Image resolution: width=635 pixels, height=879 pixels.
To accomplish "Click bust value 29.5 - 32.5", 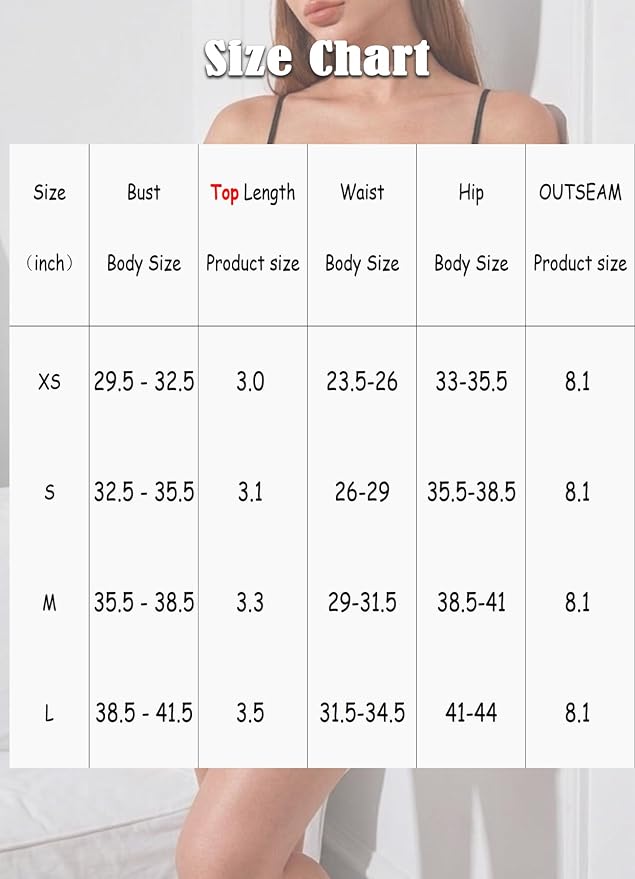I will coord(143,382).
